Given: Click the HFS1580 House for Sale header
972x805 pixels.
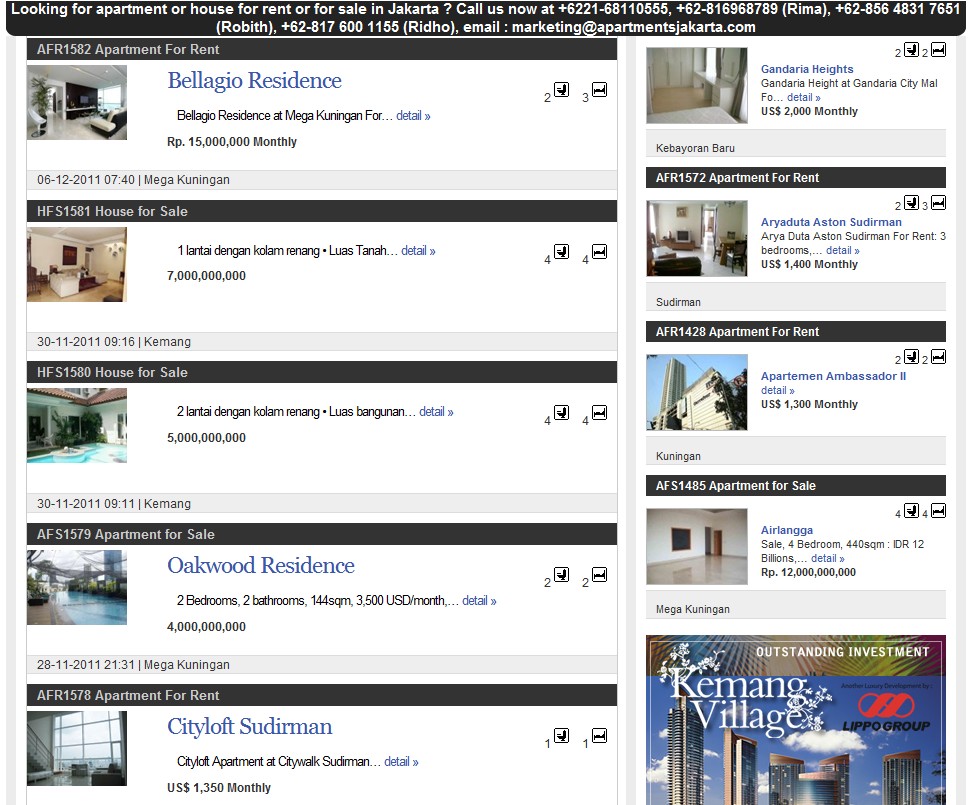Looking at the screenshot, I should click(x=322, y=372).
